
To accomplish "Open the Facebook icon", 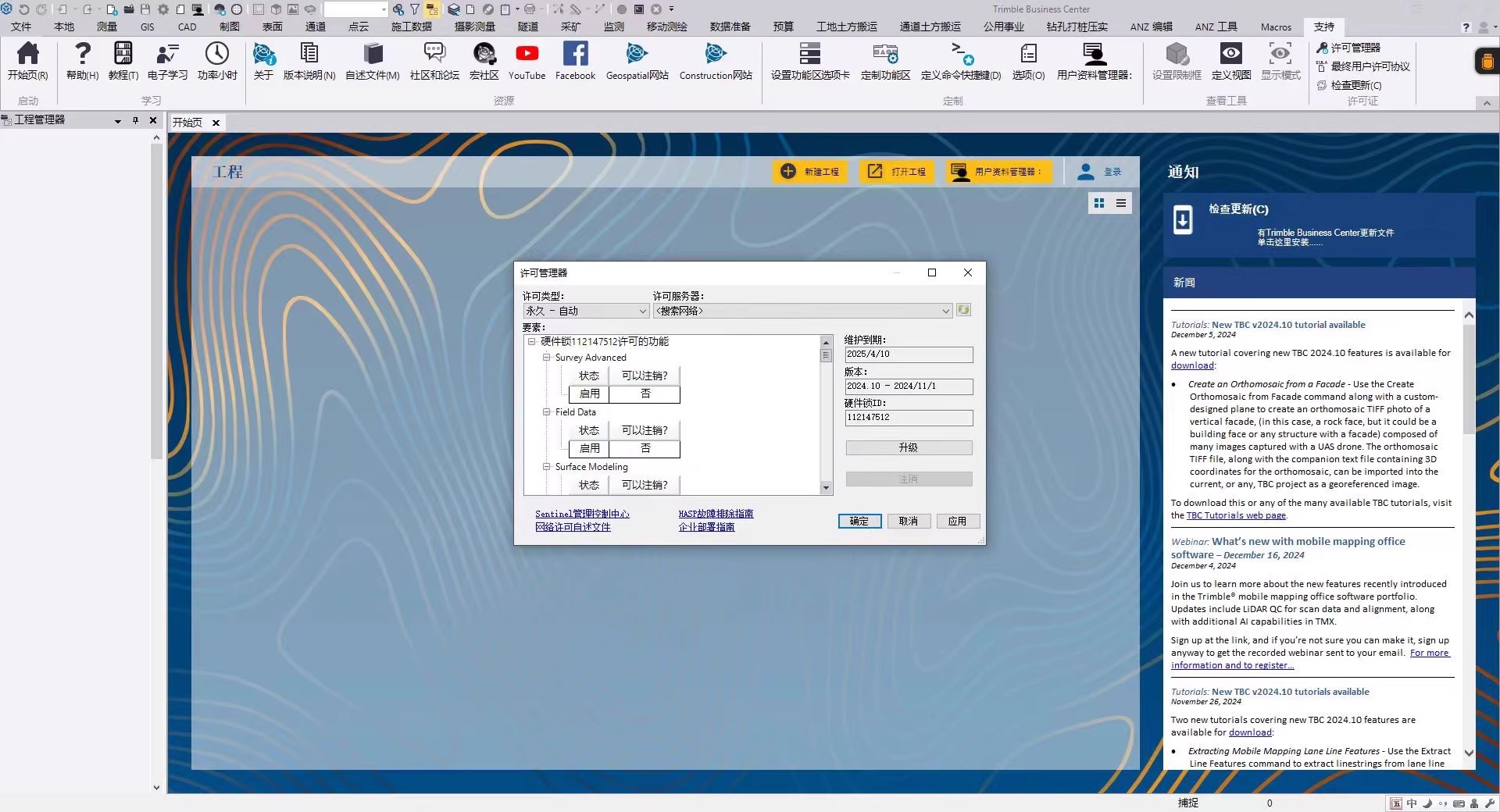I will [575, 60].
